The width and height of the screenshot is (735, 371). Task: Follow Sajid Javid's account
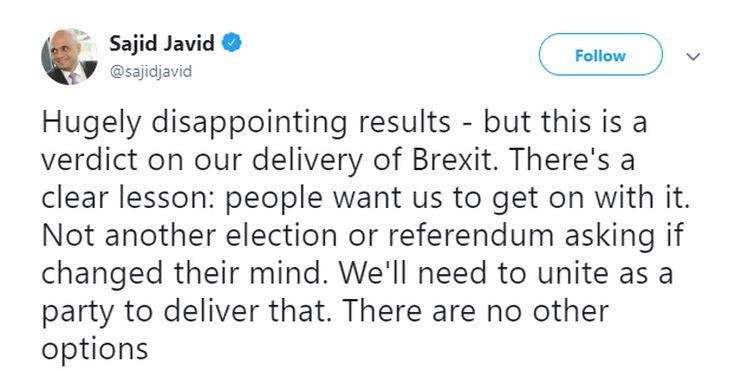(x=600, y=54)
